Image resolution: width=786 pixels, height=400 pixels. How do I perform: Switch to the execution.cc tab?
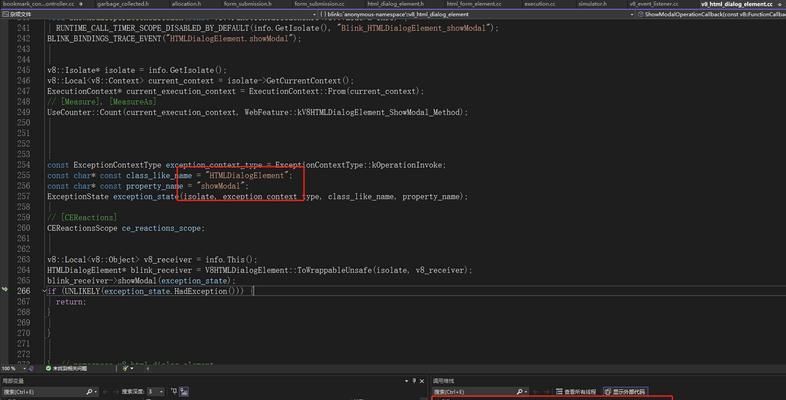tap(539, 4)
